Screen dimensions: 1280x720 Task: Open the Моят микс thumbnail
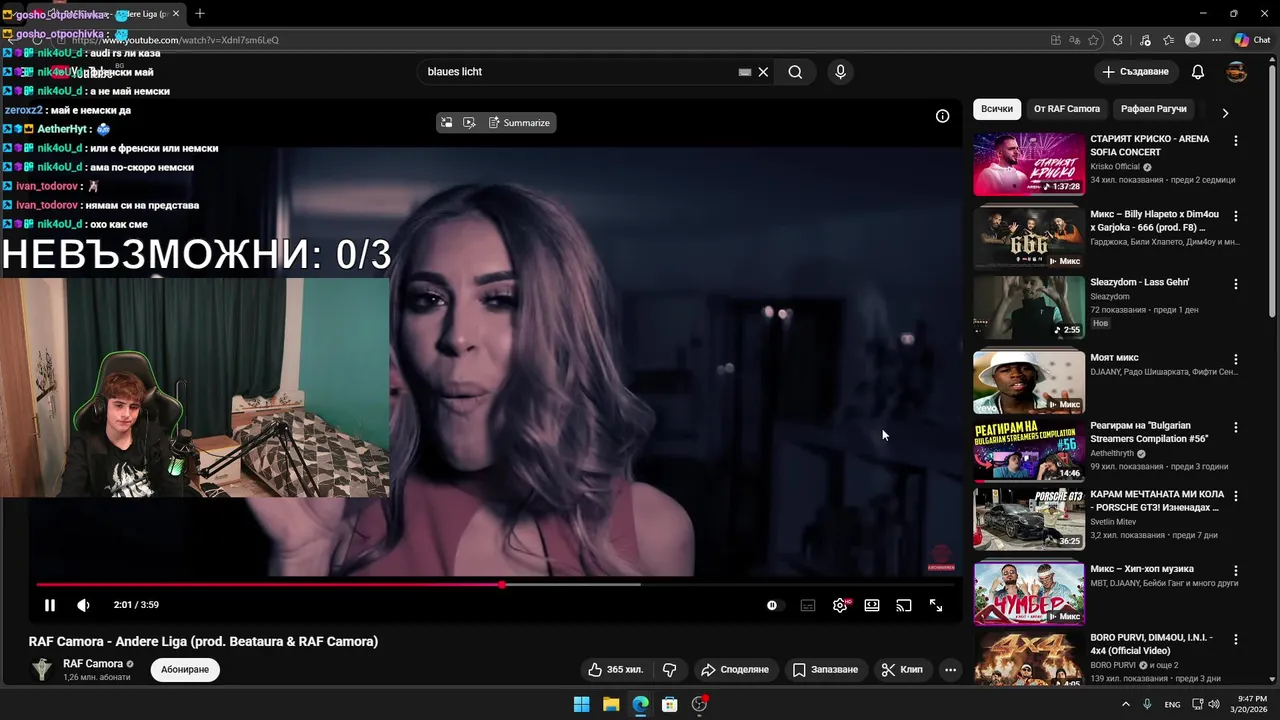pyautogui.click(x=1029, y=382)
